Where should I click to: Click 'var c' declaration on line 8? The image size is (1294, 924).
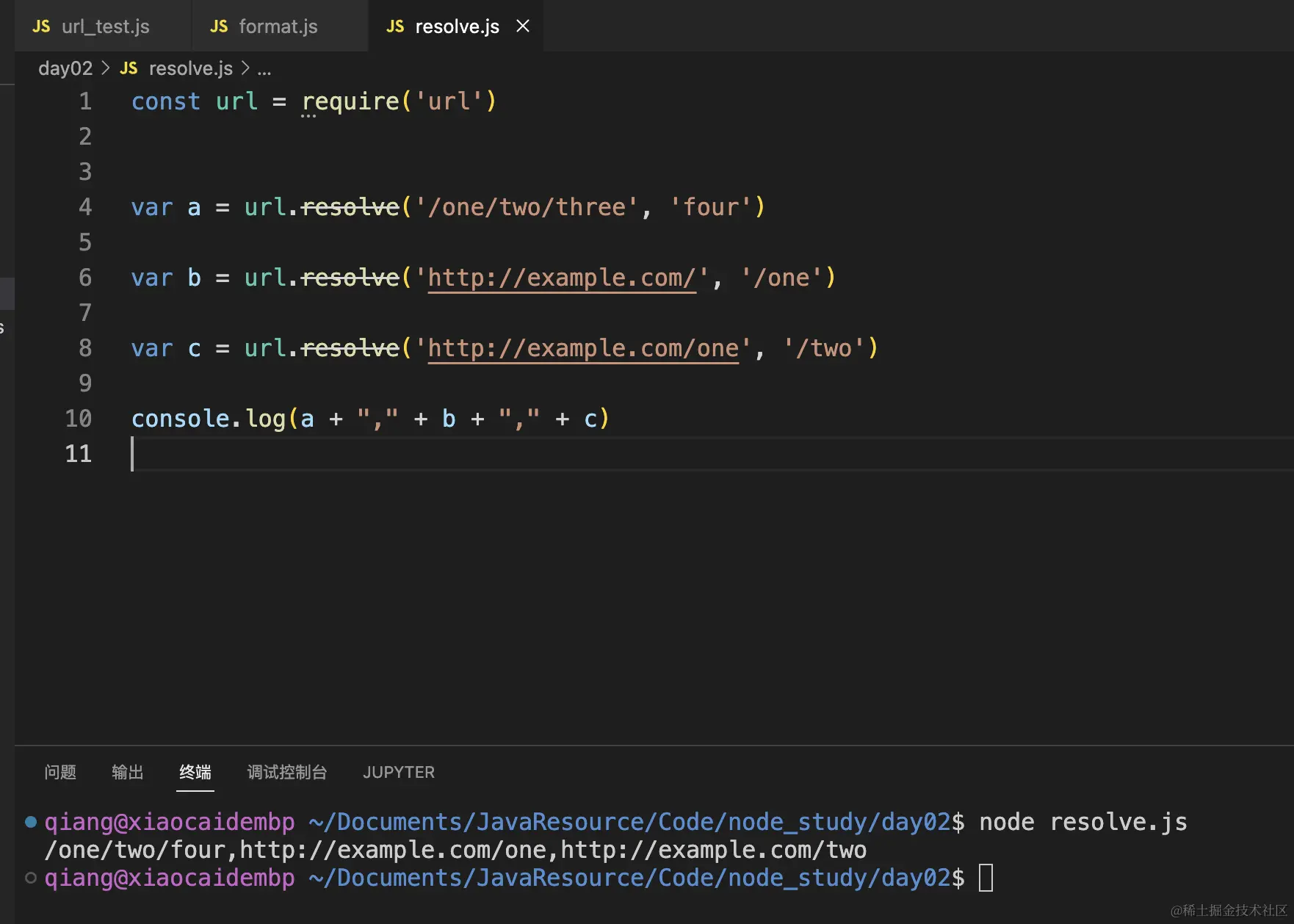166,348
